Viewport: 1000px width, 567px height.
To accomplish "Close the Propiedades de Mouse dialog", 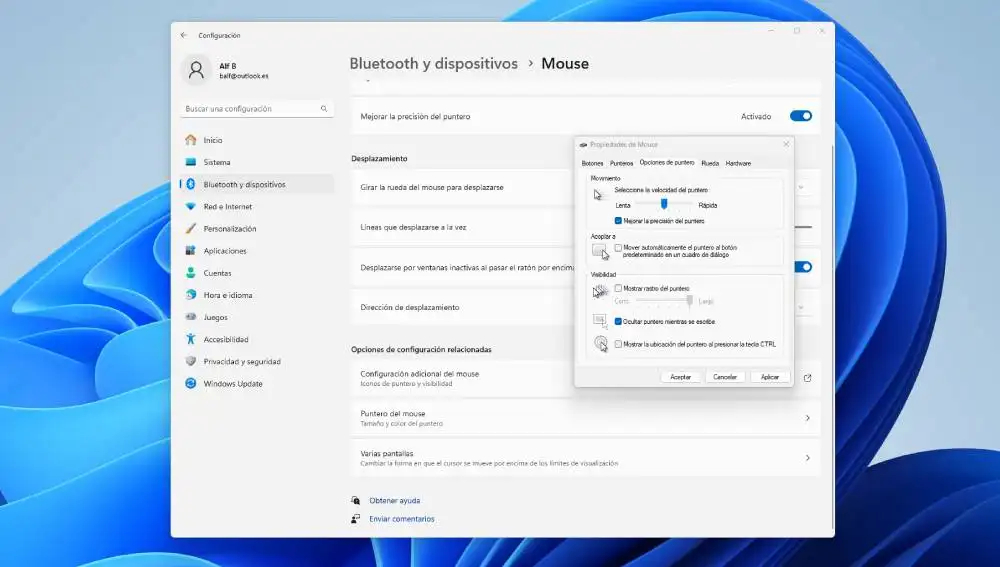I will pyautogui.click(x=786, y=144).
